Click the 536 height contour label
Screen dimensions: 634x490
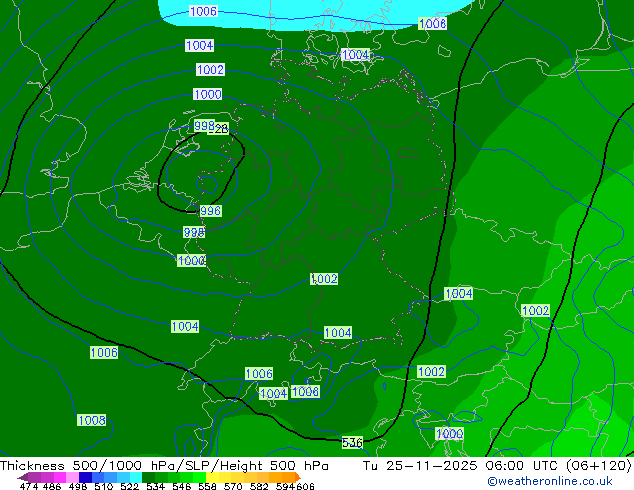tap(352, 443)
